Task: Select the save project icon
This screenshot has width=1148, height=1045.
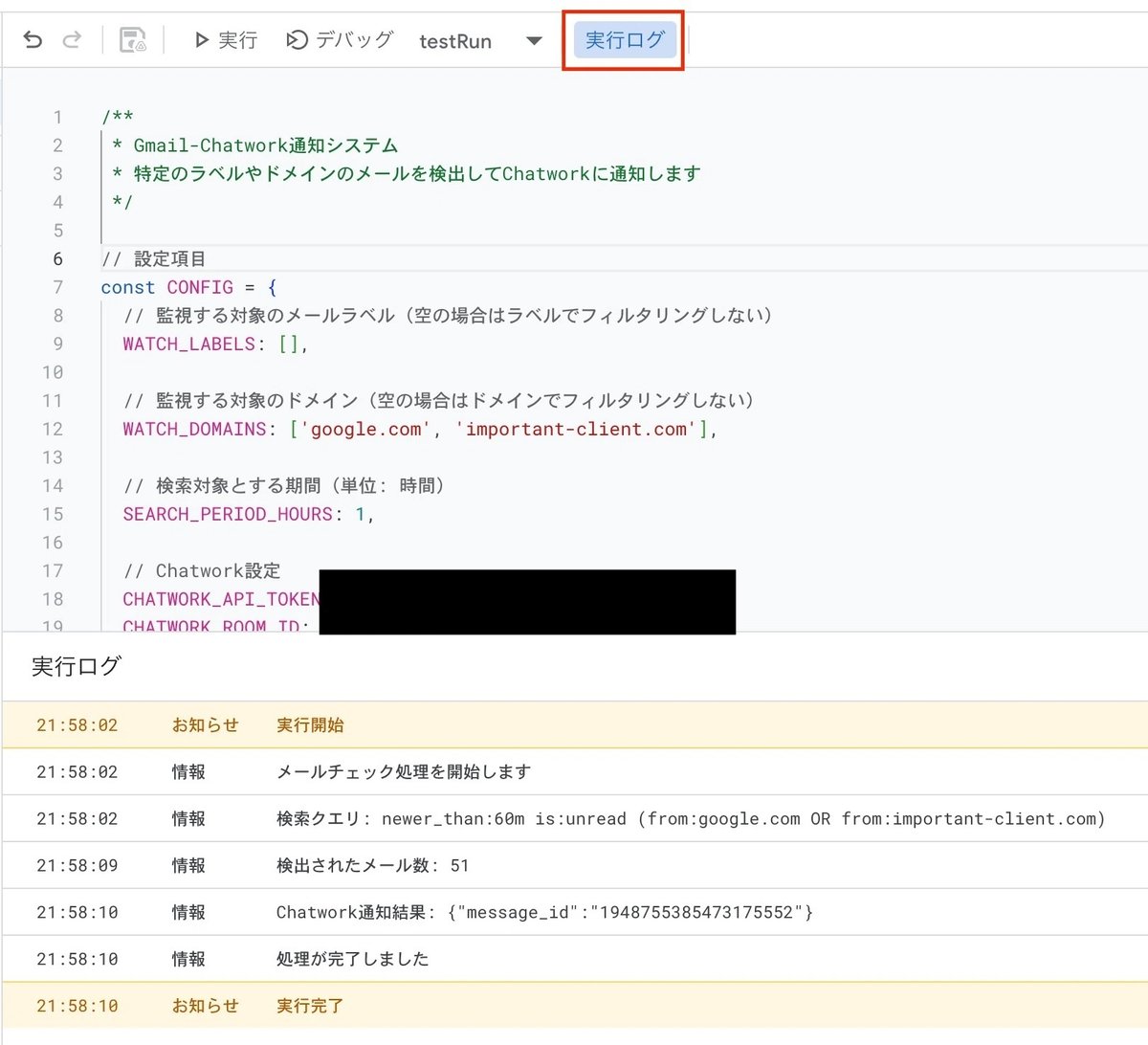Action: (131, 38)
